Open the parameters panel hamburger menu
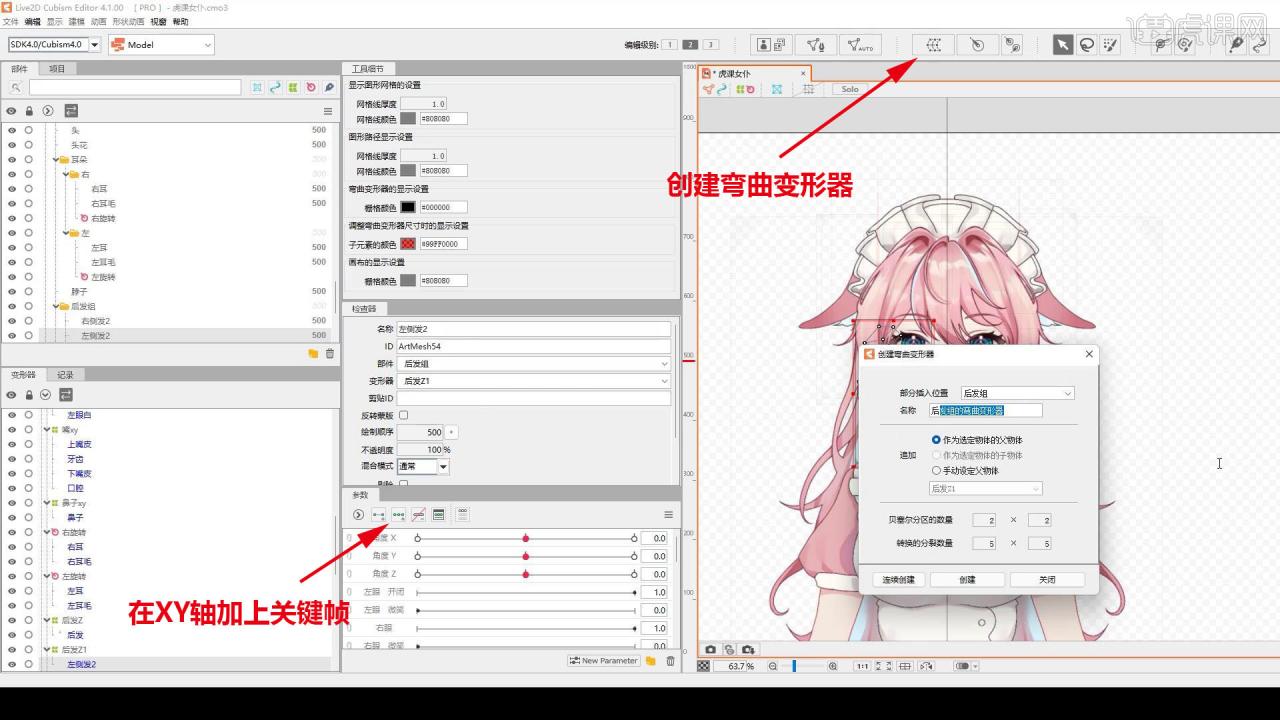This screenshot has width=1280, height=720. pos(668,514)
